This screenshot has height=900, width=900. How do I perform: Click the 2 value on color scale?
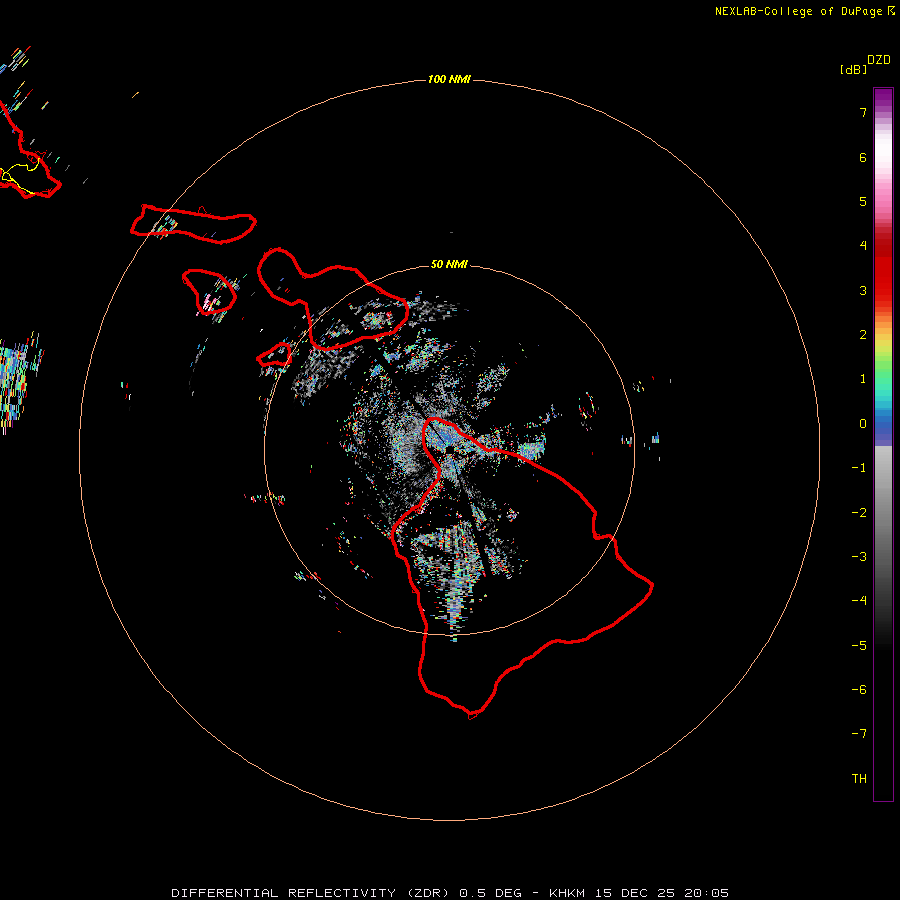pyautogui.click(x=863, y=335)
